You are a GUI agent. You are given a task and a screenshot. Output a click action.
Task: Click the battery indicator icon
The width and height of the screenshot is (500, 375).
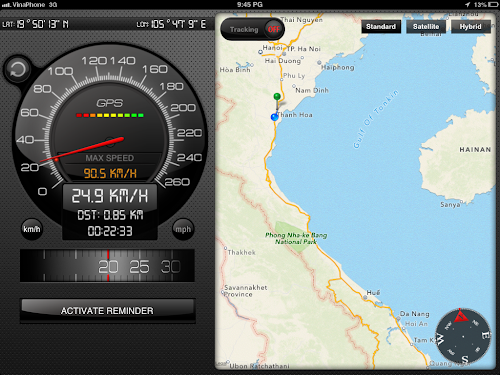pos(493,5)
